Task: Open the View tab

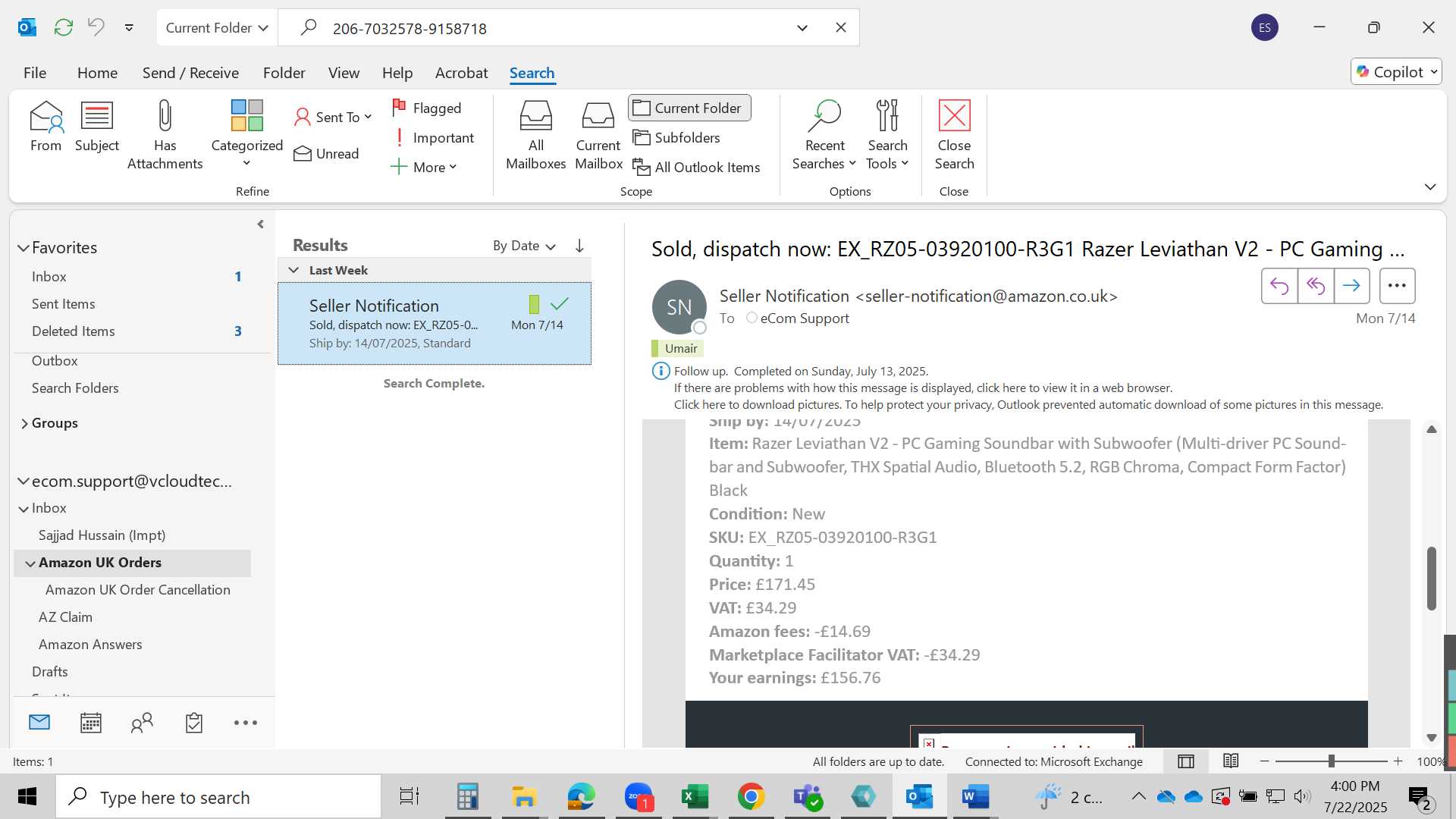Action: [x=344, y=73]
